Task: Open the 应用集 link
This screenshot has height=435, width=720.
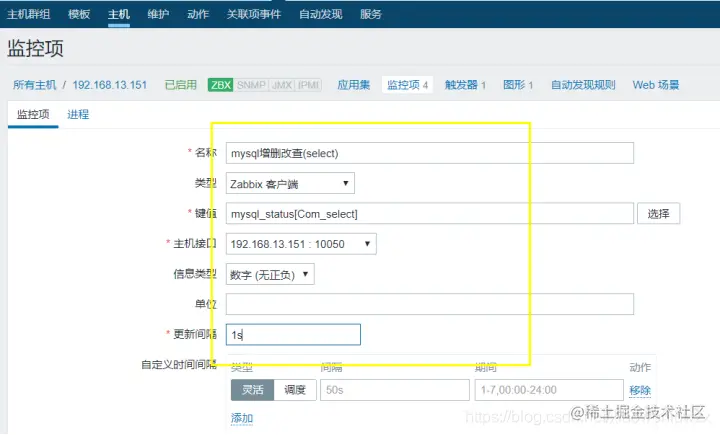Action: click(354, 85)
